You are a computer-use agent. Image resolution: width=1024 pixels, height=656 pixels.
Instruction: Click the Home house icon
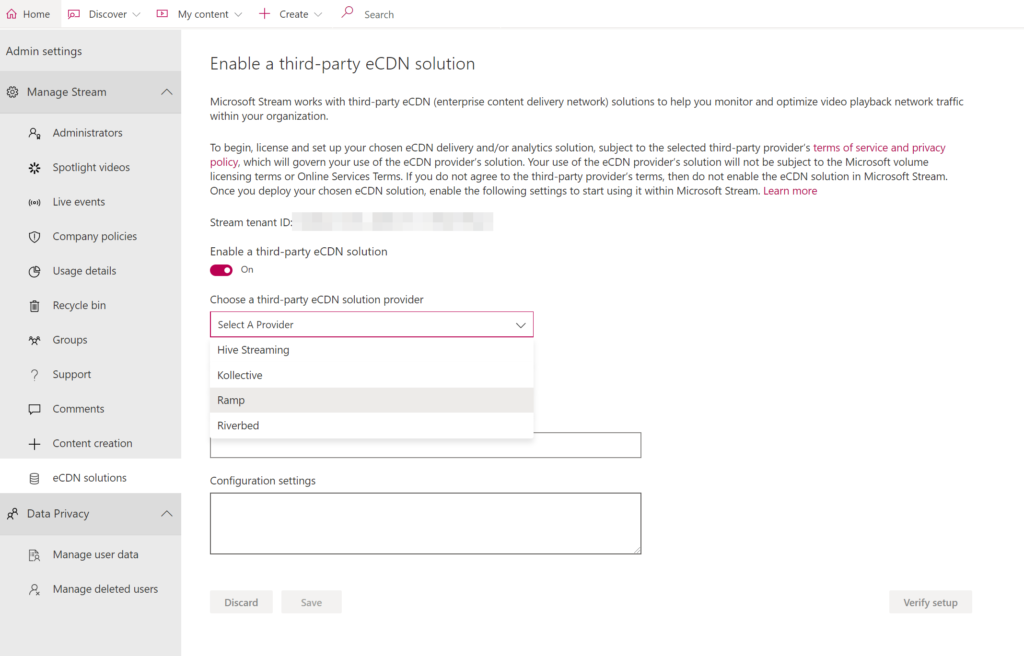tap(12, 14)
